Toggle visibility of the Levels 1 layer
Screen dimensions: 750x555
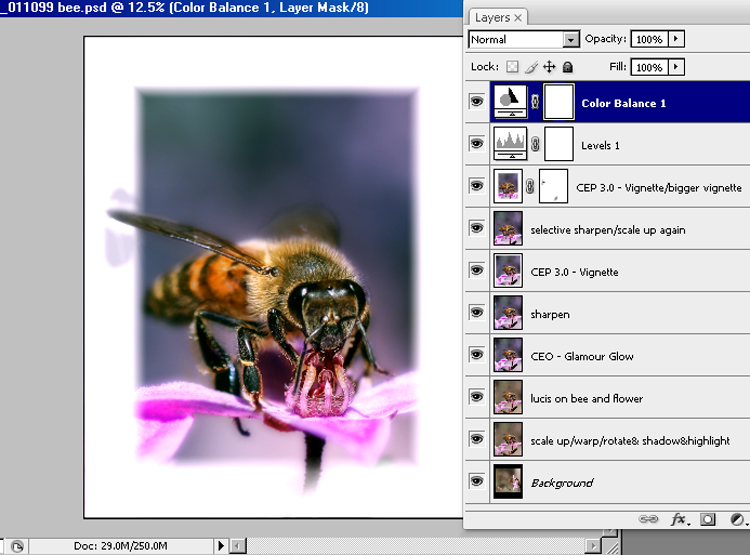point(476,145)
